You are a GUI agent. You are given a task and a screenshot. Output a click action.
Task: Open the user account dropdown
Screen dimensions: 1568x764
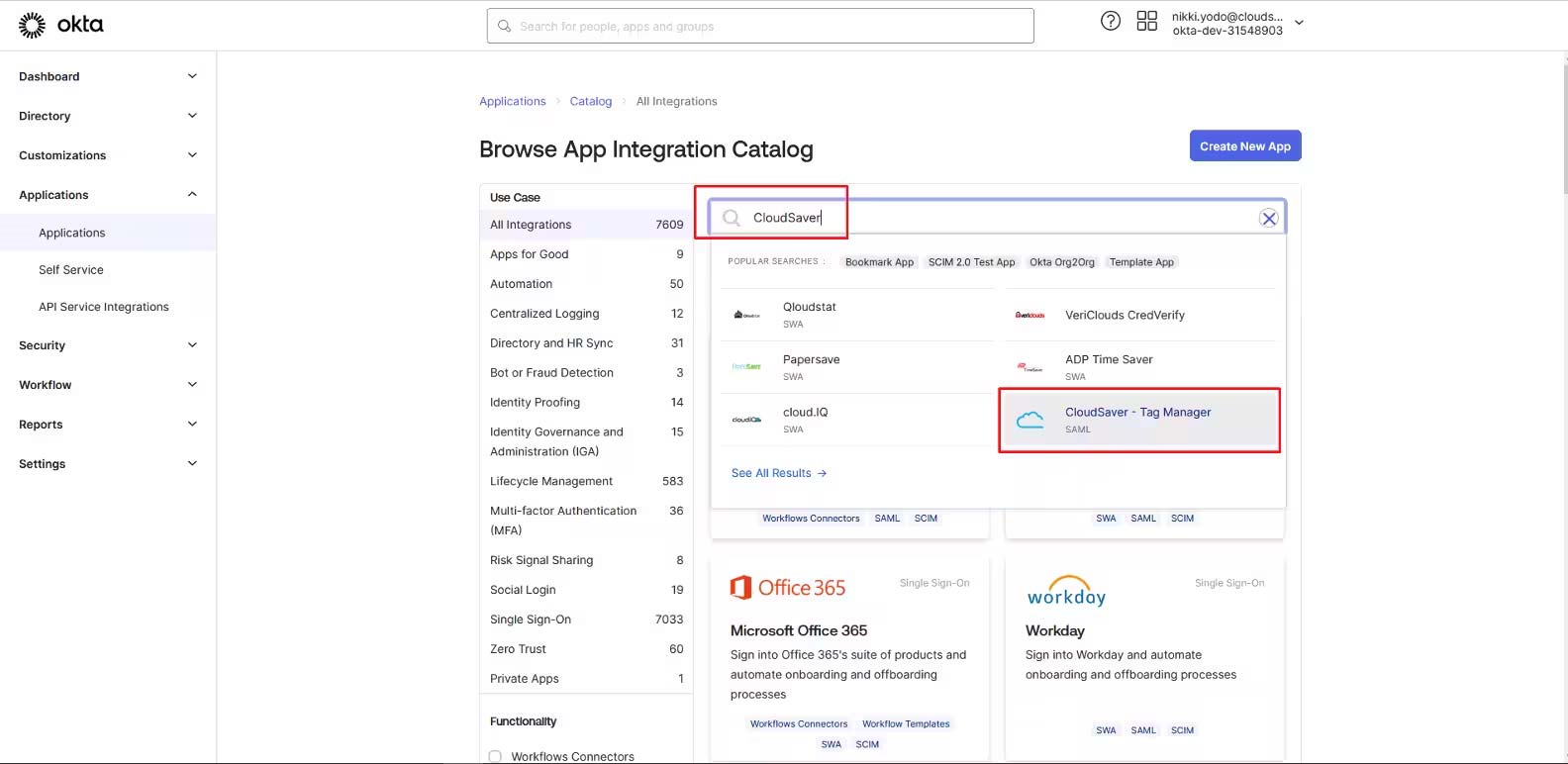[x=1299, y=23]
